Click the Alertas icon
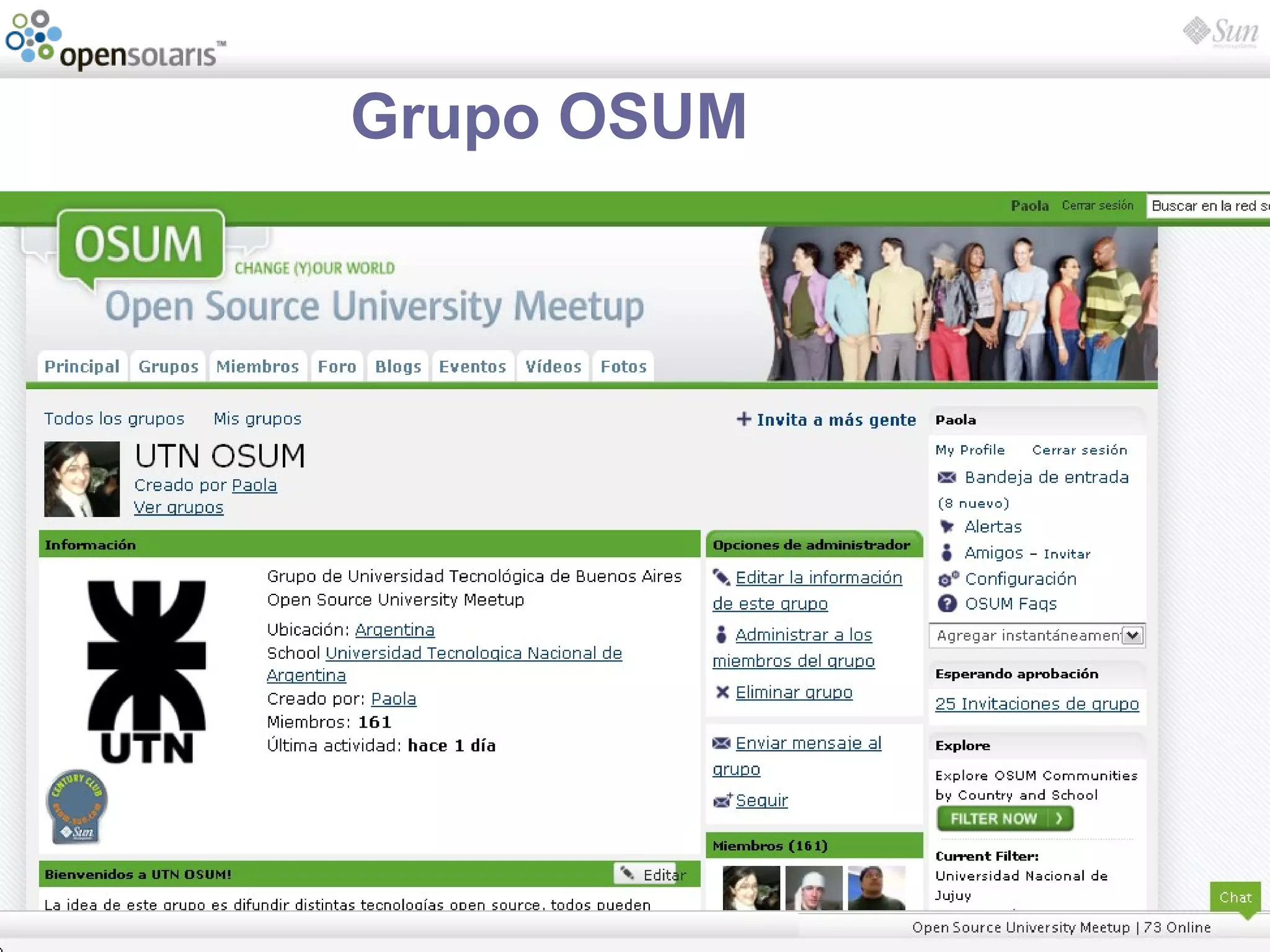The height and width of the screenshot is (952, 1270). tap(946, 527)
